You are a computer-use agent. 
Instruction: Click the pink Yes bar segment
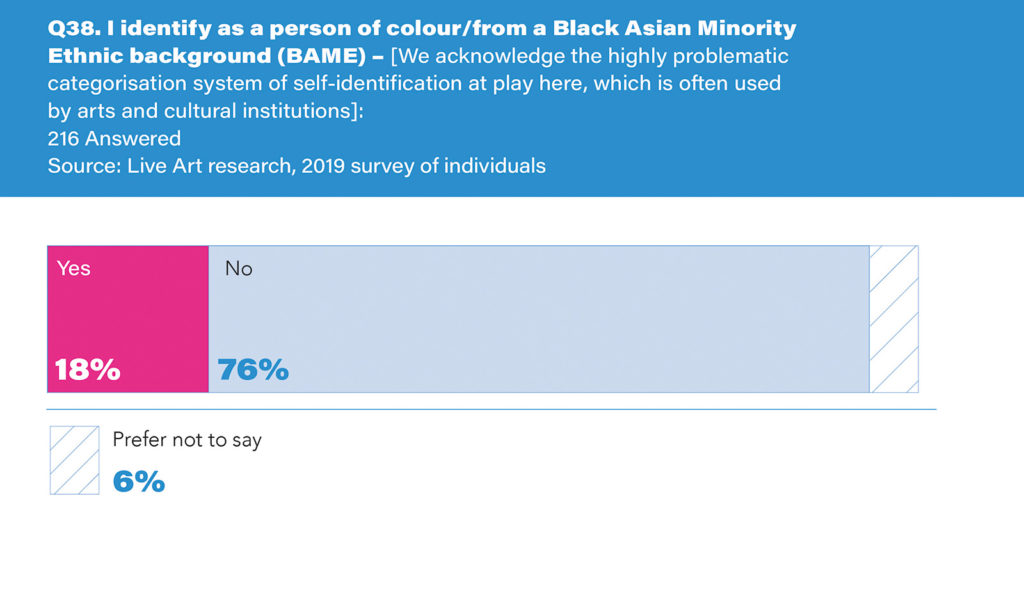tap(128, 318)
